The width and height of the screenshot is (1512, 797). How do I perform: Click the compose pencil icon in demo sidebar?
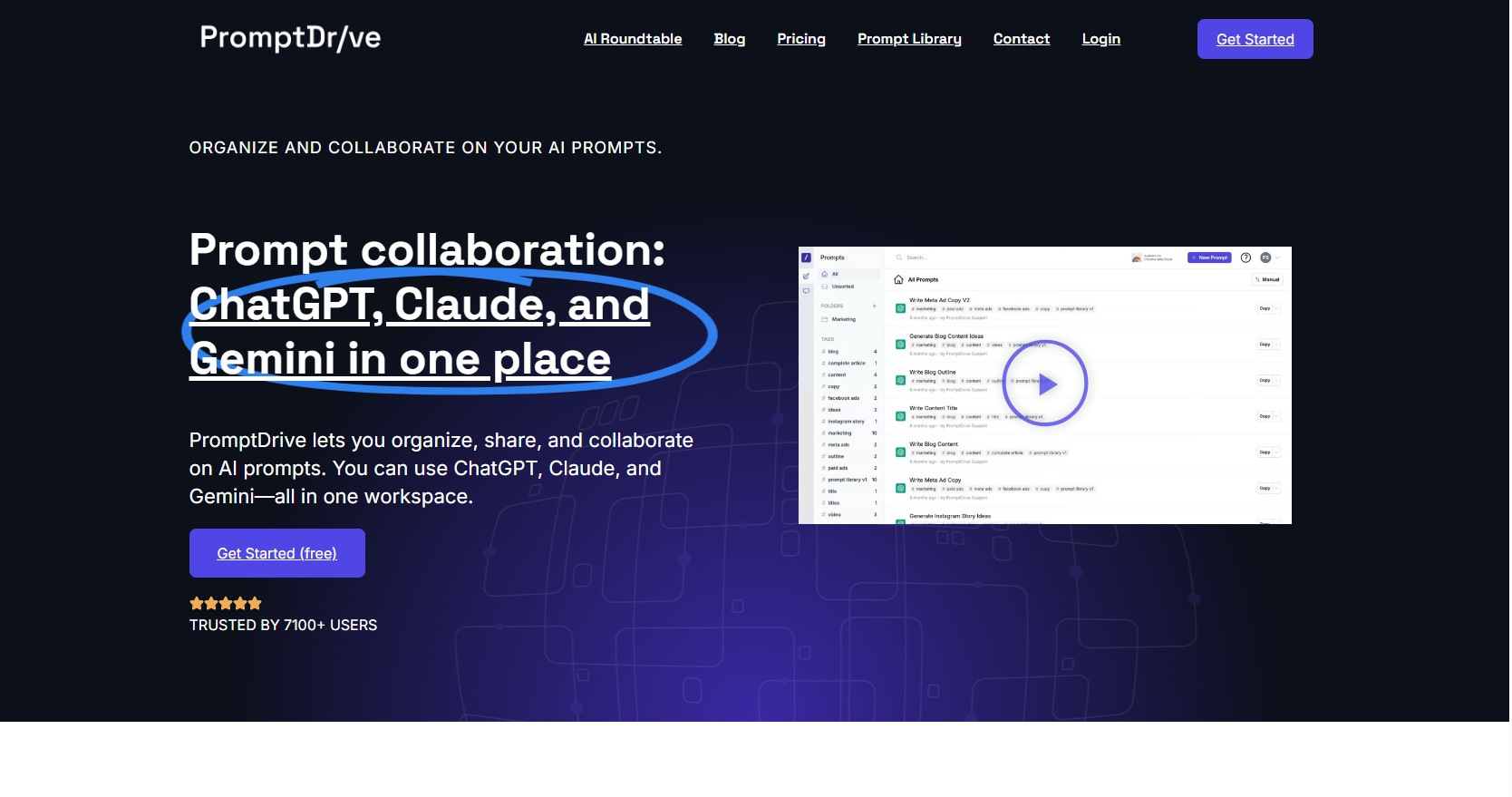(x=806, y=276)
